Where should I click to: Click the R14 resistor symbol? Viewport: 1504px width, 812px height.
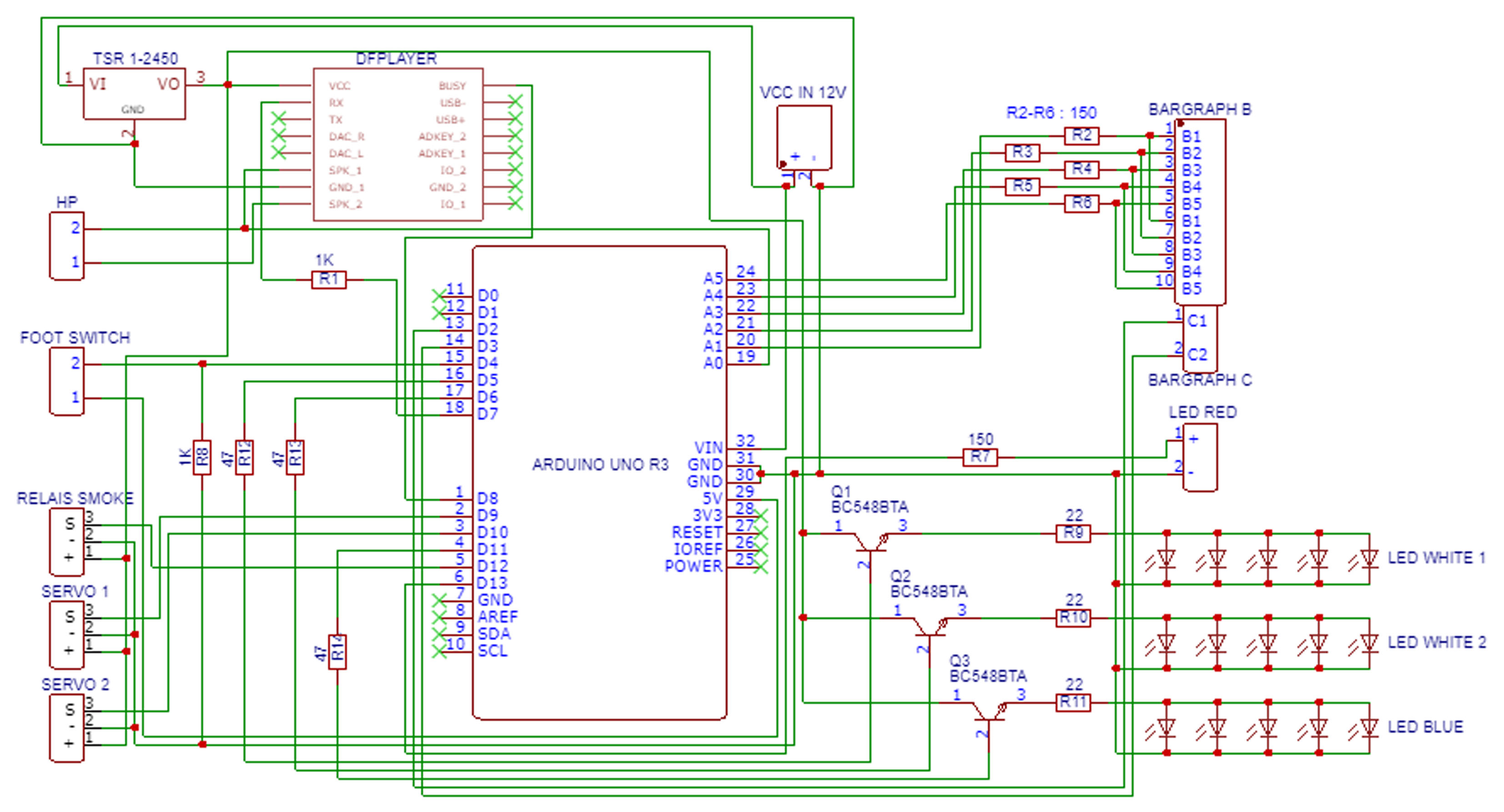point(337,652)
